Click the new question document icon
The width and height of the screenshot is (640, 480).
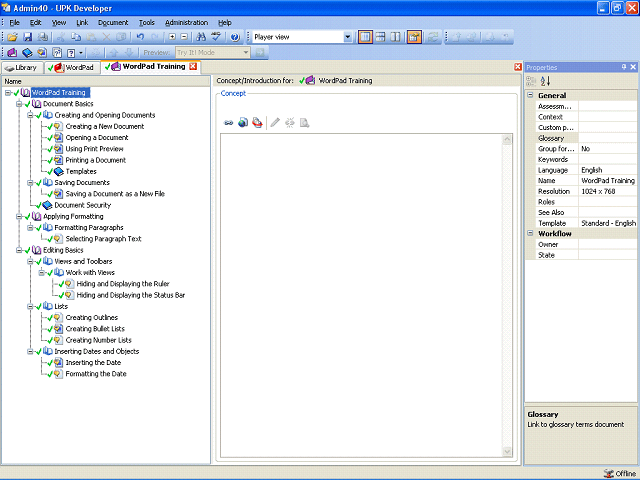(x=57, y=53)
